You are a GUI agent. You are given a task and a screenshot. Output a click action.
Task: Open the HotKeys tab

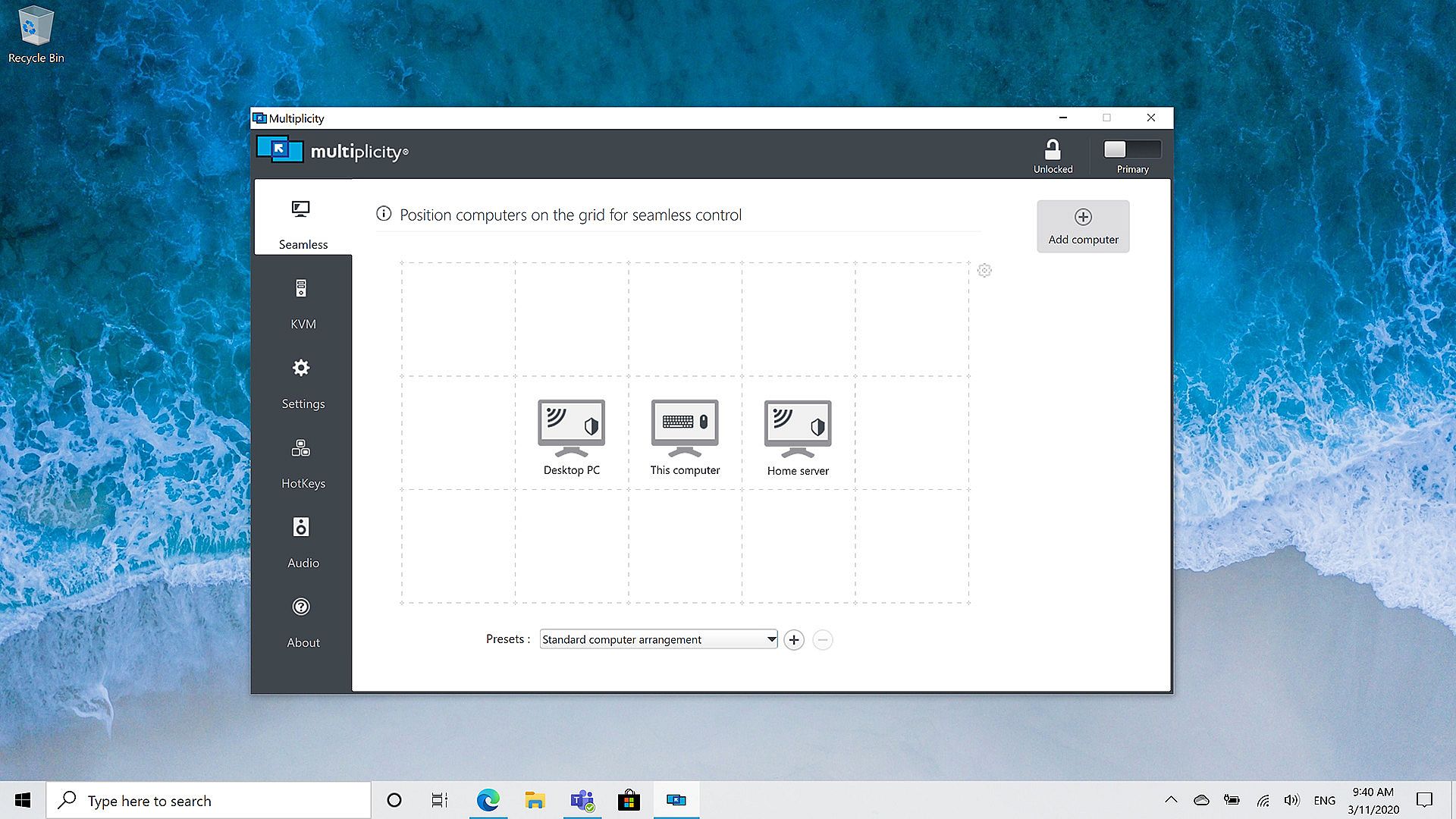303,463
